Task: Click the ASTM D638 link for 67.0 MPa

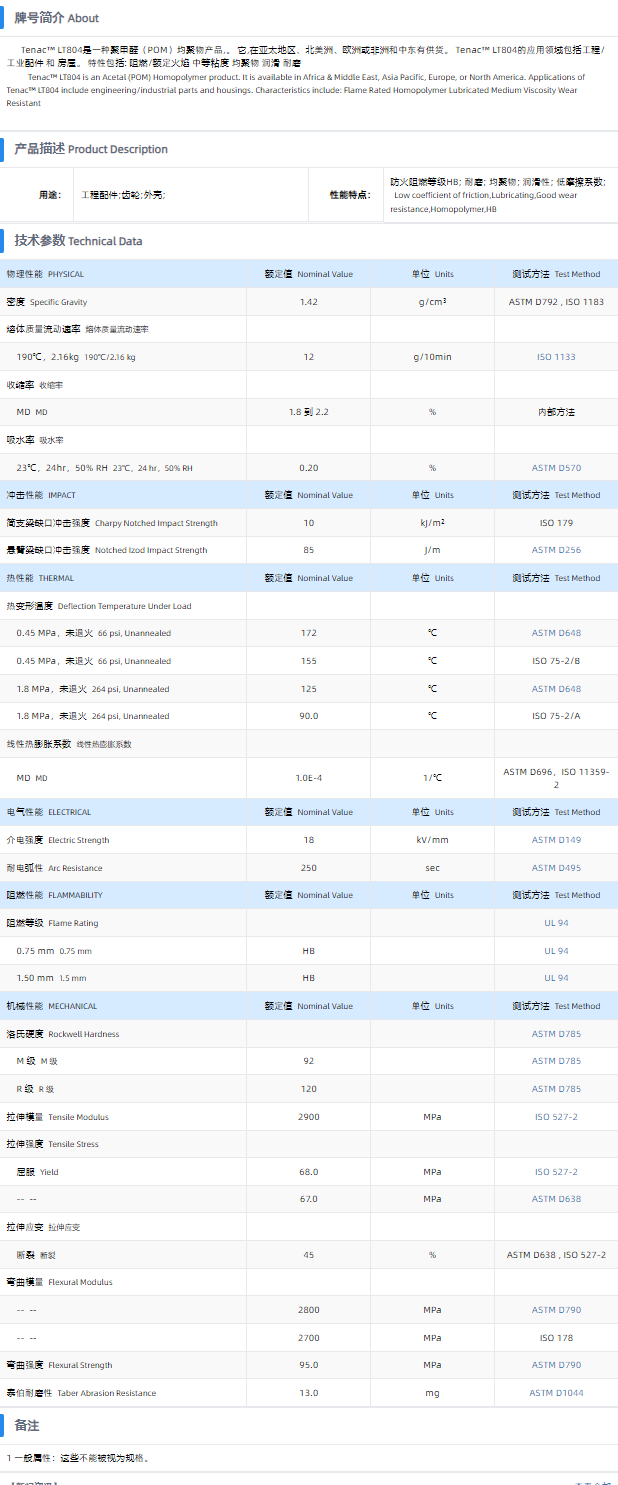Action: tap(556, 1199)
